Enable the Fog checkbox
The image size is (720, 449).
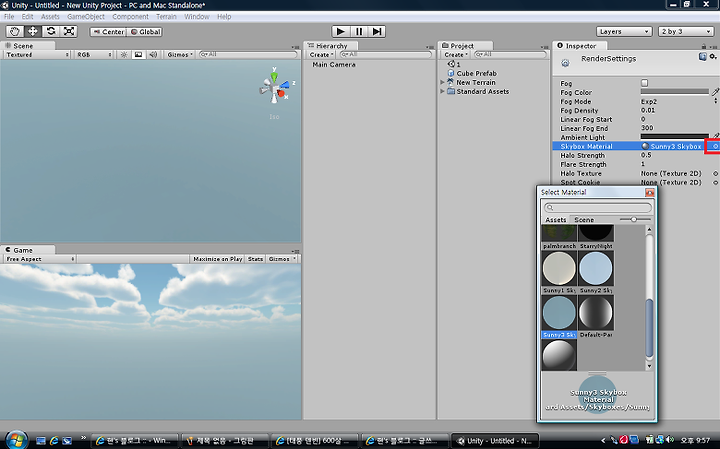[x=644, y=83]
